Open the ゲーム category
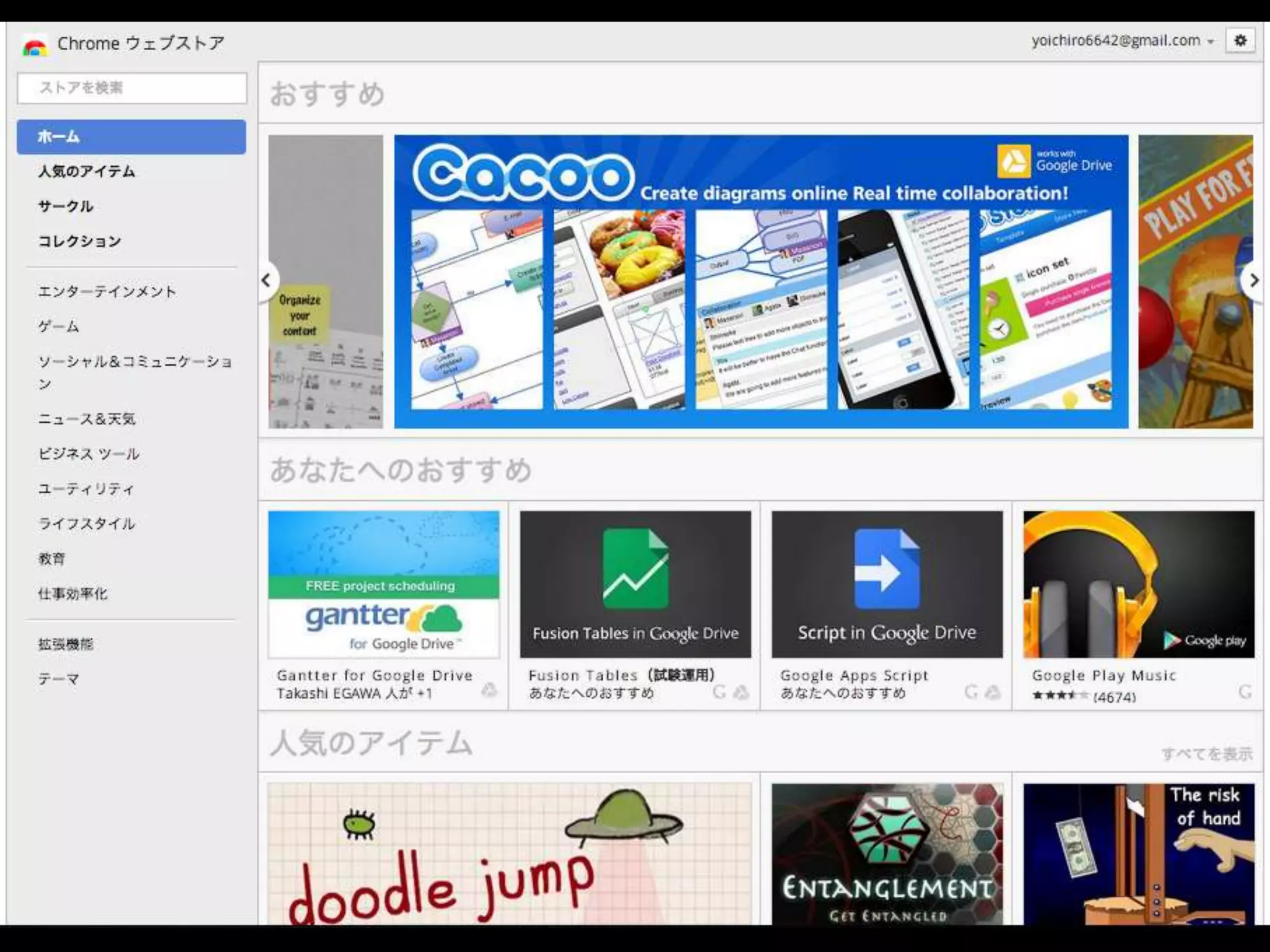Viewport: 1270px width, 952px height. point(59,327)
